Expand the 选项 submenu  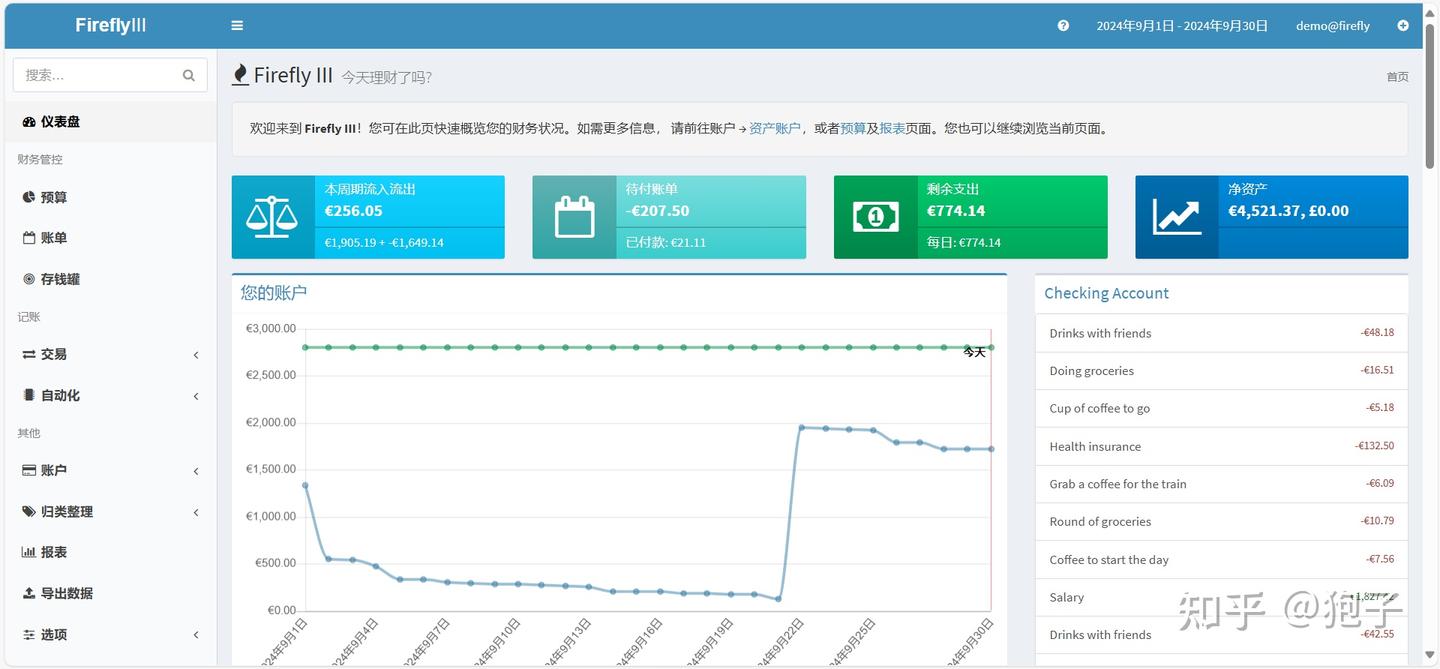point(195,634)
